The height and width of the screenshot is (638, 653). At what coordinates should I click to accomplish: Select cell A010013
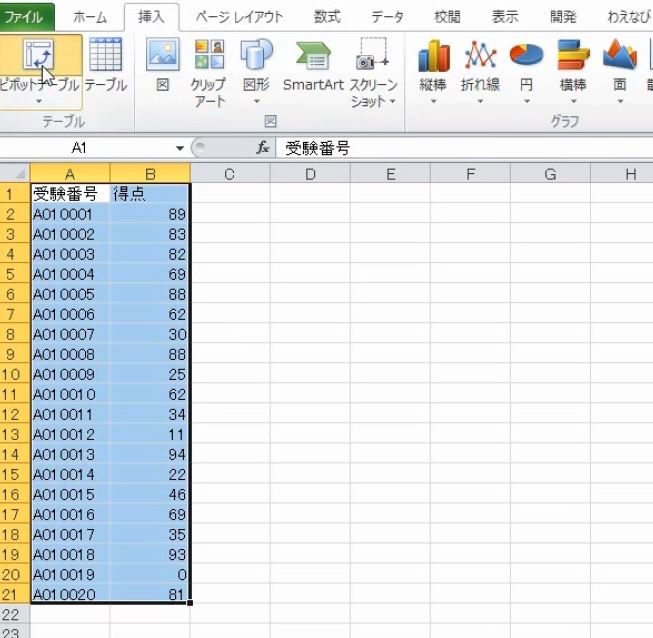[x=70, y=454]
